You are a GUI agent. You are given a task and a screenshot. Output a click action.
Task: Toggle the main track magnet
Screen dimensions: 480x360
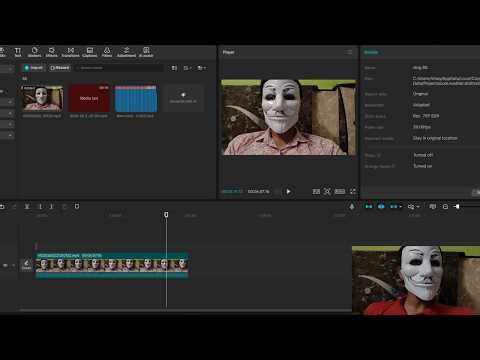[x=369, y=207]
